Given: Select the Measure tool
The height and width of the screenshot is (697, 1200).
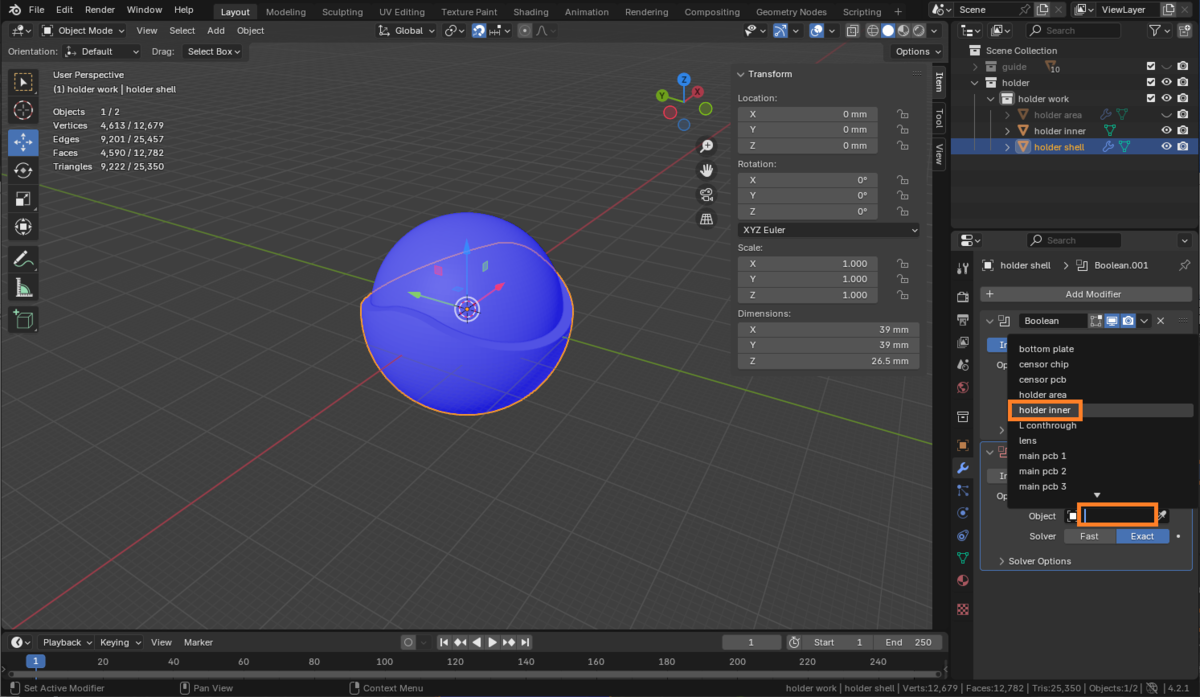Looking at the screenshot, I should (23, 288).
